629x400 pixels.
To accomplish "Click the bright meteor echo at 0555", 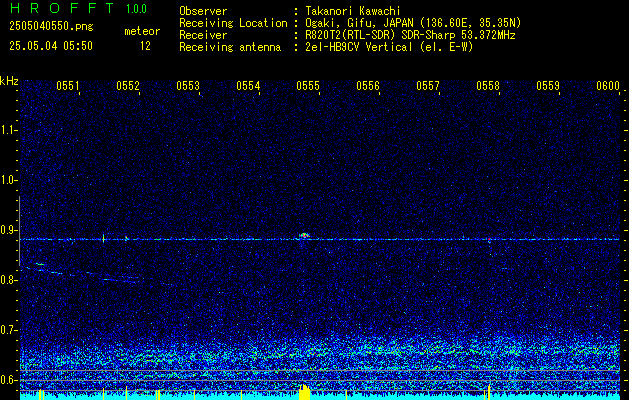I will 304,236.
